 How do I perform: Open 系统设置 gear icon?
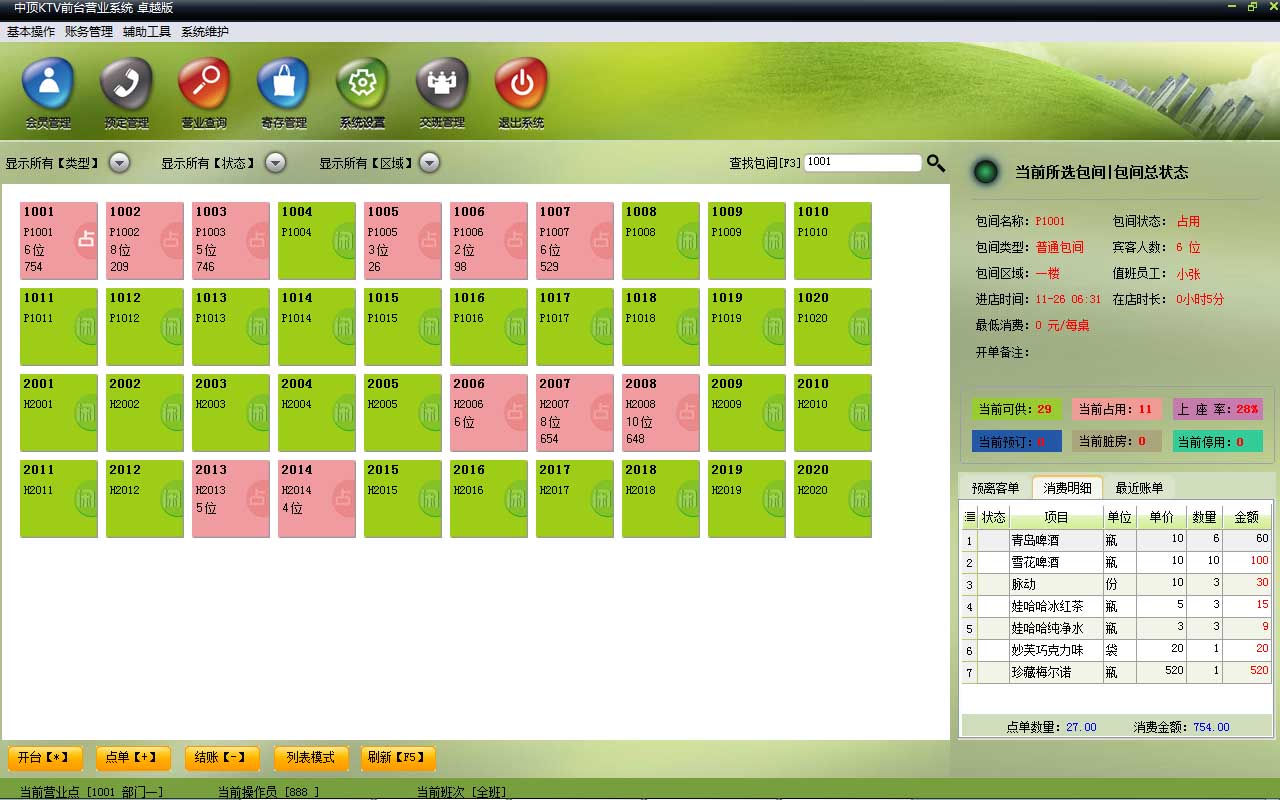pos(362,85)
